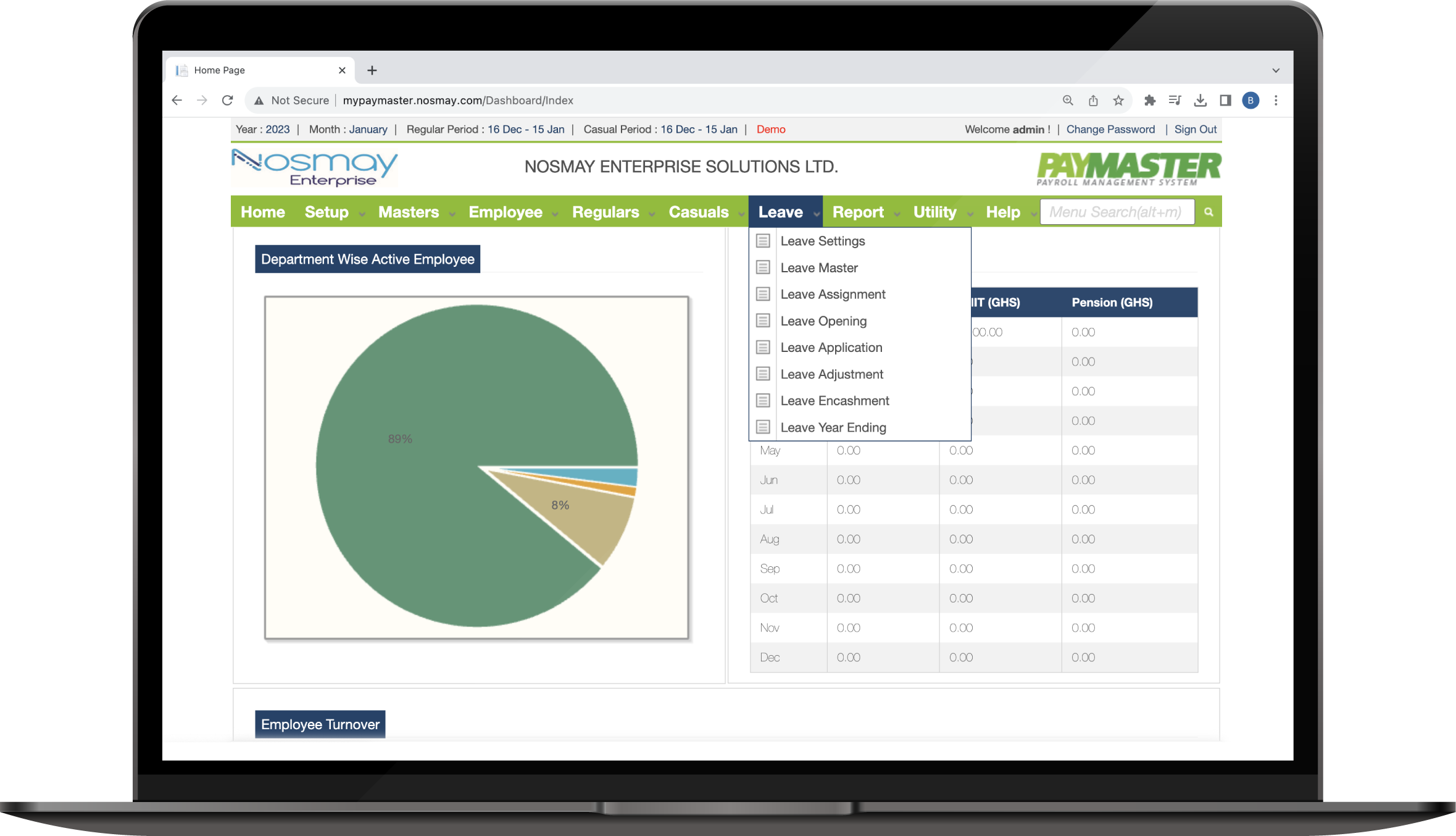Click the Sign Out link
This screenshot has height=836, width=1456.
[x=1195, y=129]
